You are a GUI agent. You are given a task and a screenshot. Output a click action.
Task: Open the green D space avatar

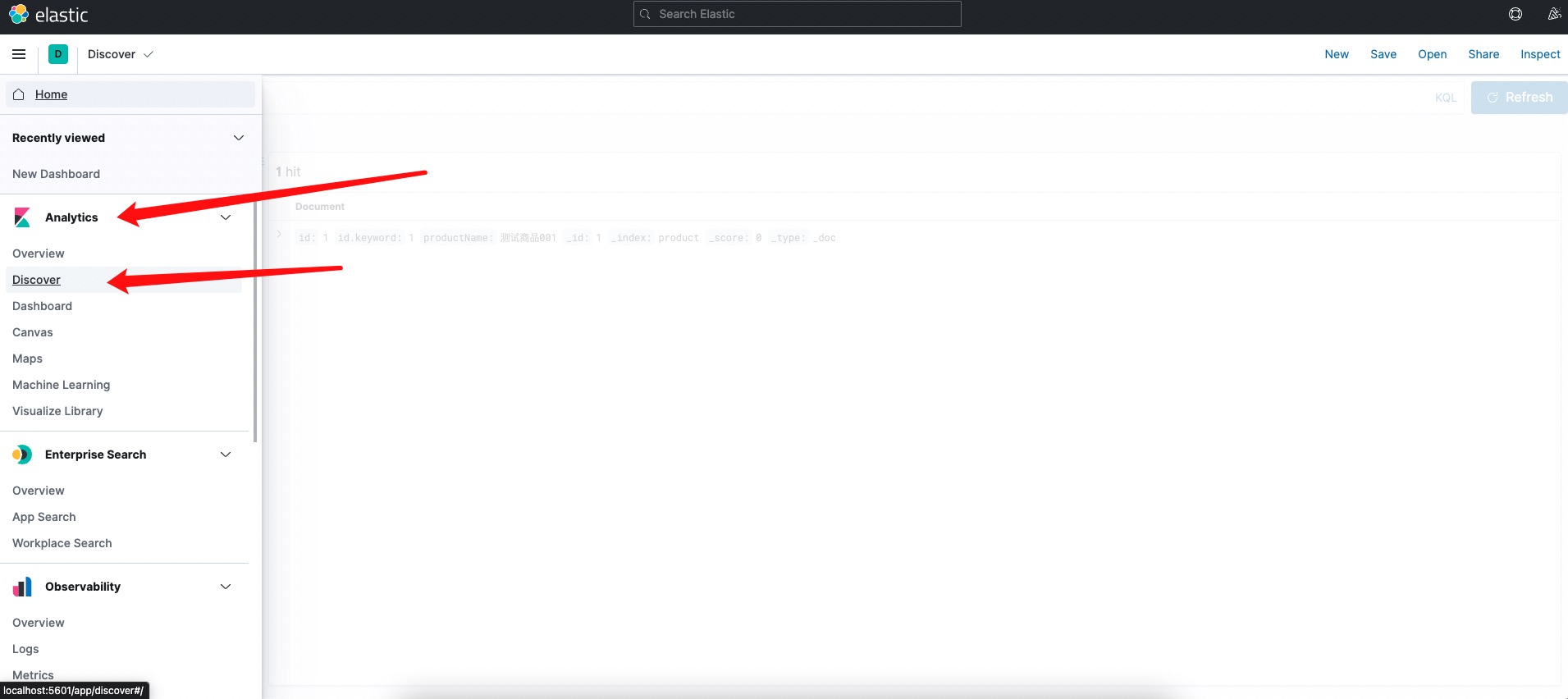point(58,54)
